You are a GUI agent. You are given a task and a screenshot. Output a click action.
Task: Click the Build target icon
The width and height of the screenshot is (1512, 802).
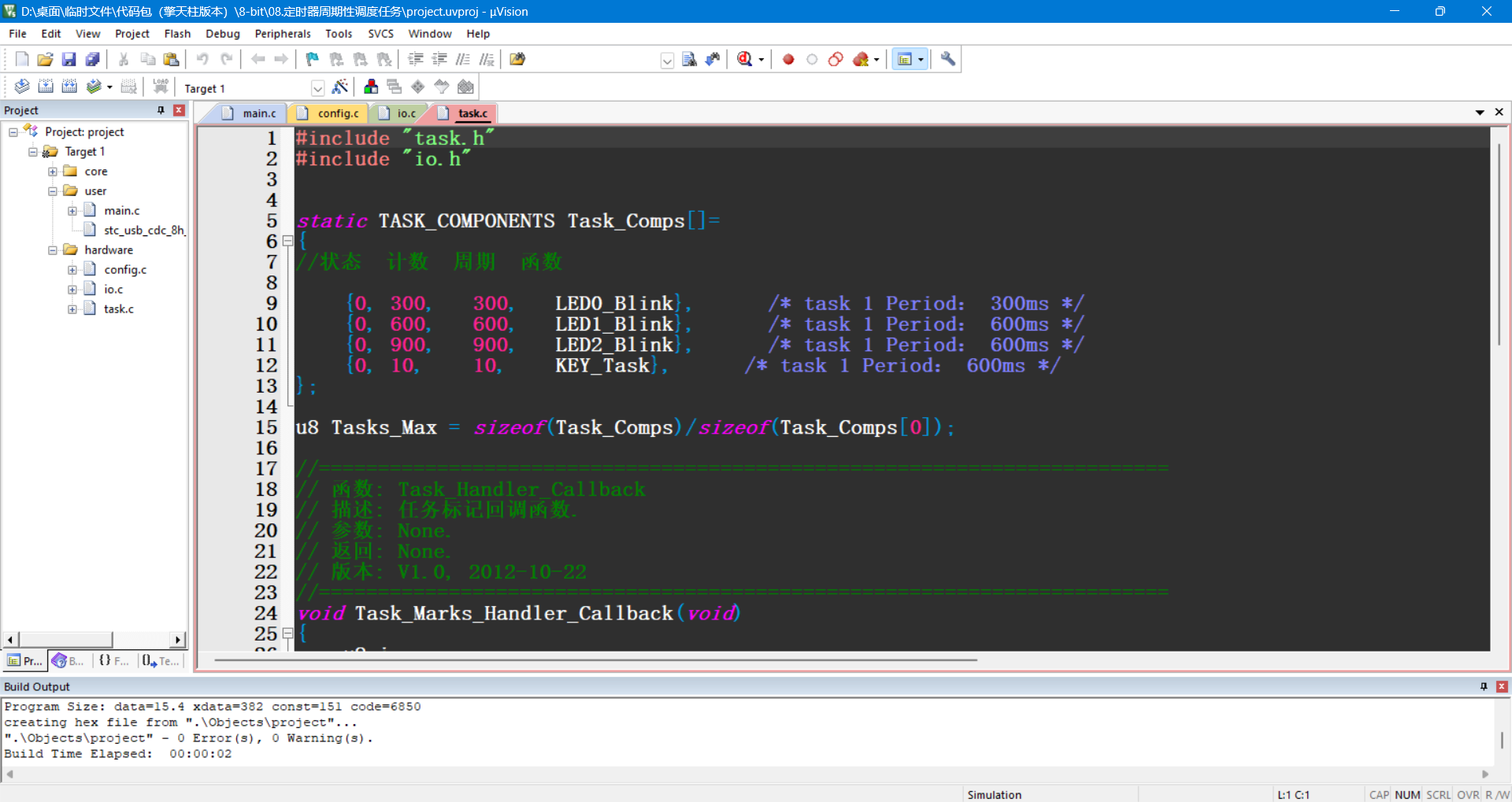[46, 87]
